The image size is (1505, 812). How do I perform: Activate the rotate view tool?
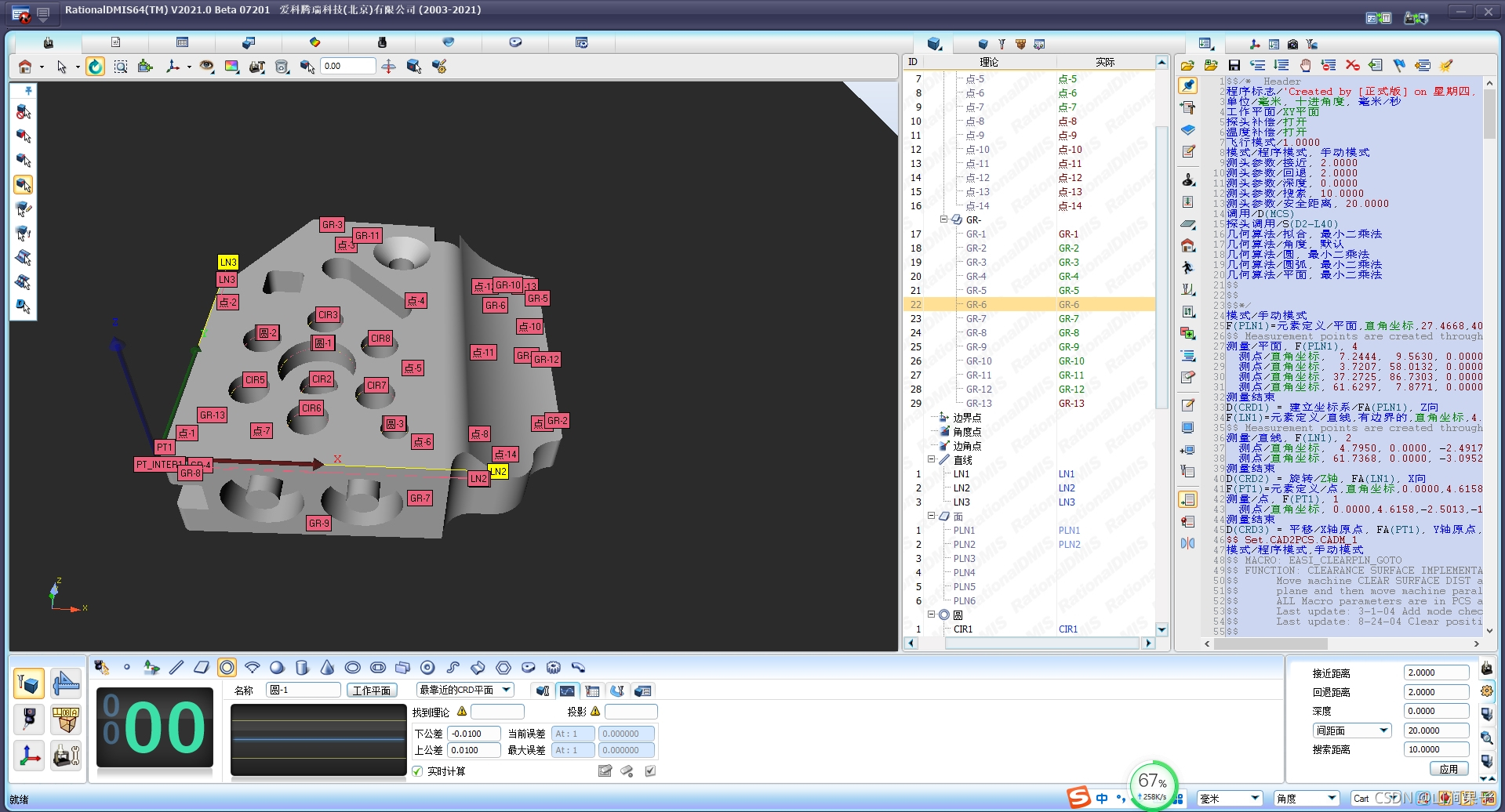pos(96,67)
